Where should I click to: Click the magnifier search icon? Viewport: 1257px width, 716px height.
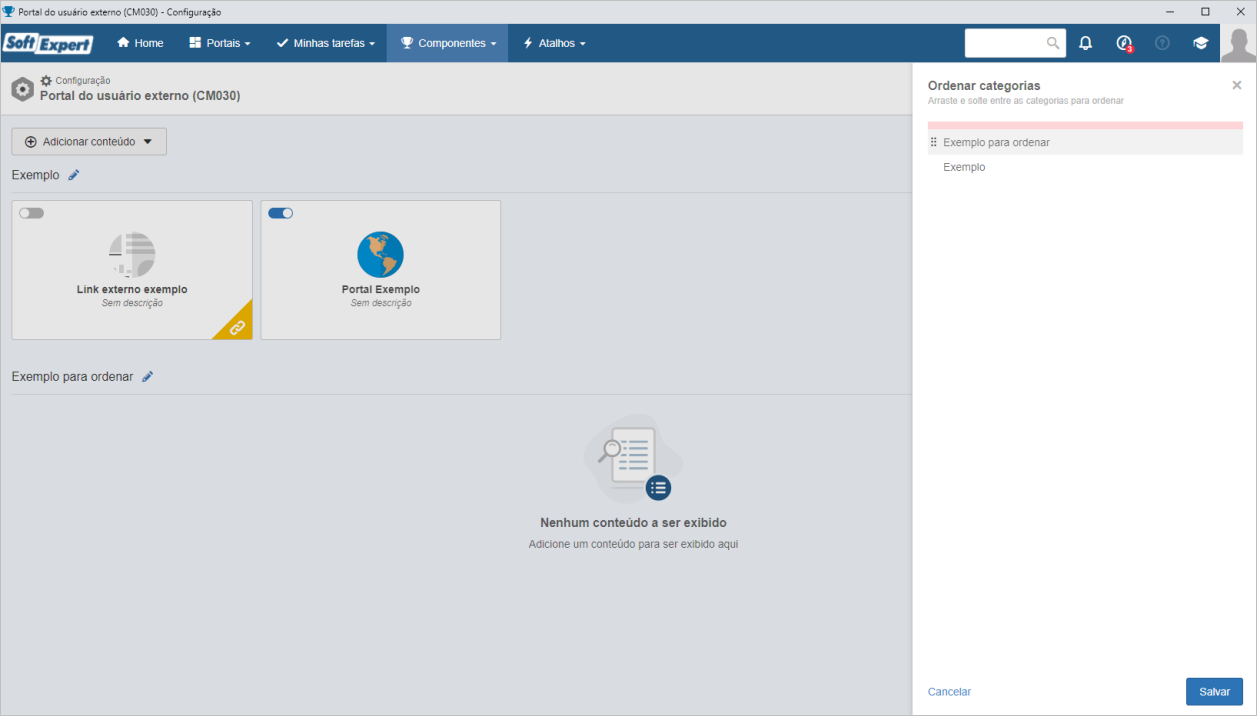(1053, 43)
